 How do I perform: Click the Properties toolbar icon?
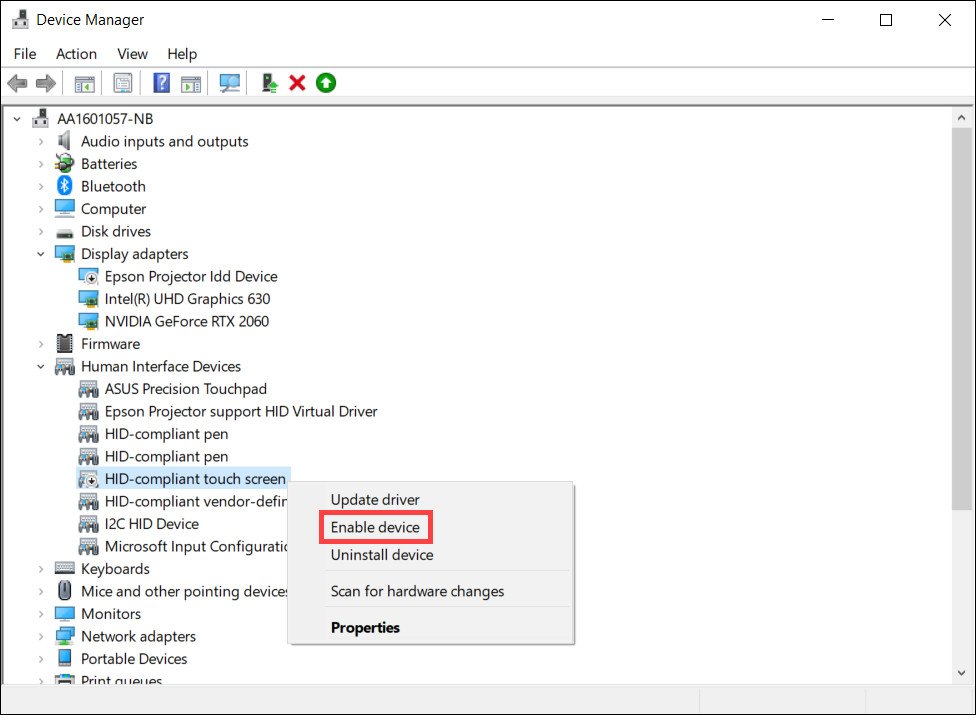(x=123, y=83)
